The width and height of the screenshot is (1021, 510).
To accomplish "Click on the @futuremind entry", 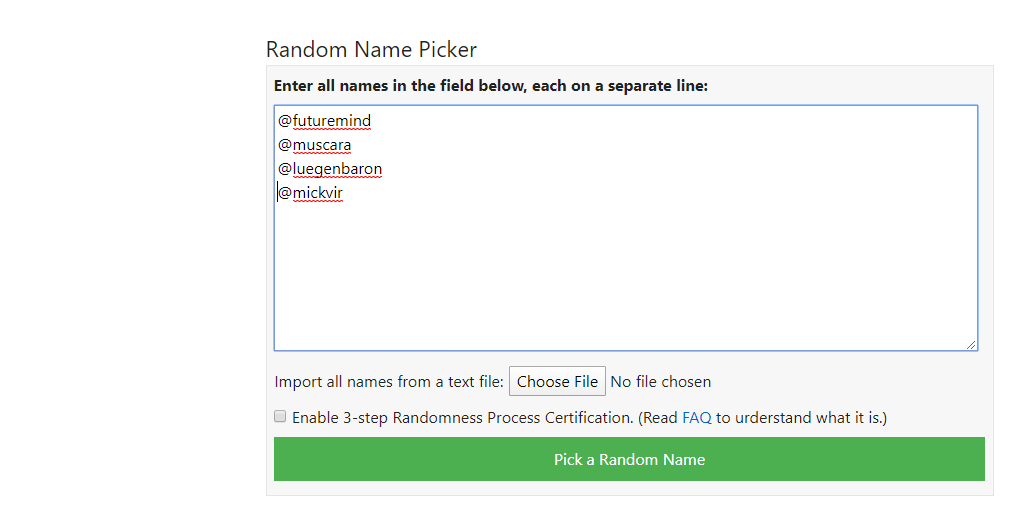I will coord(324,121).
